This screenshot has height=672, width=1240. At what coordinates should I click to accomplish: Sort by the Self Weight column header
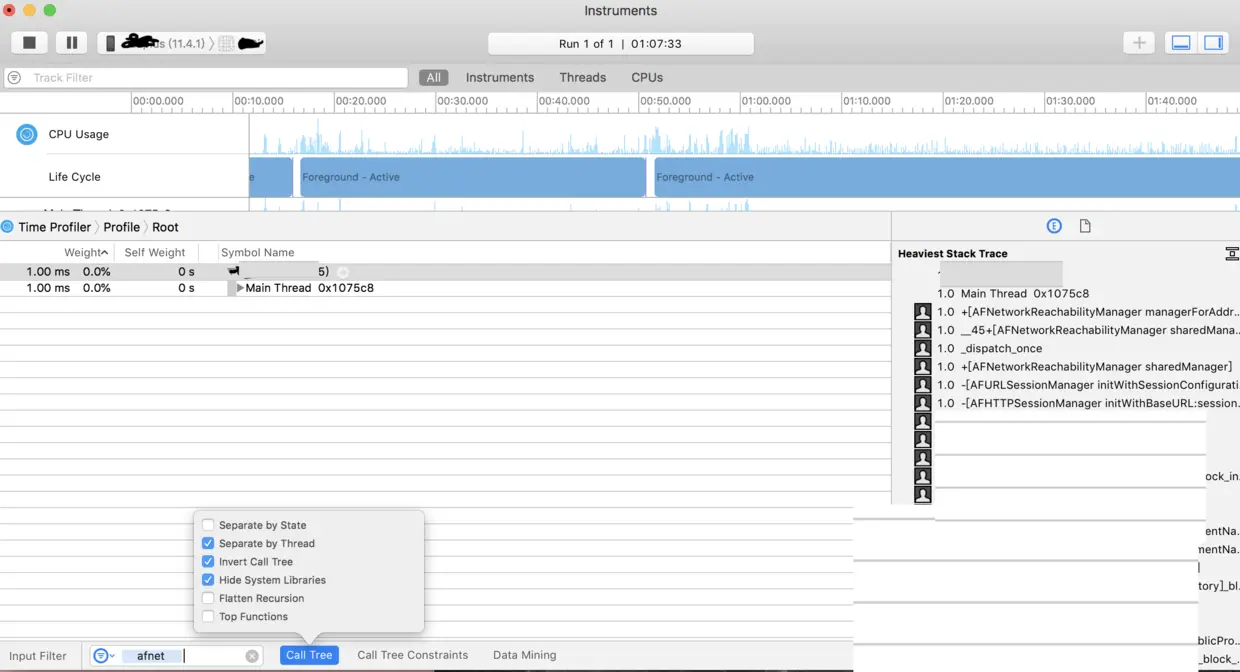point(155,253)
